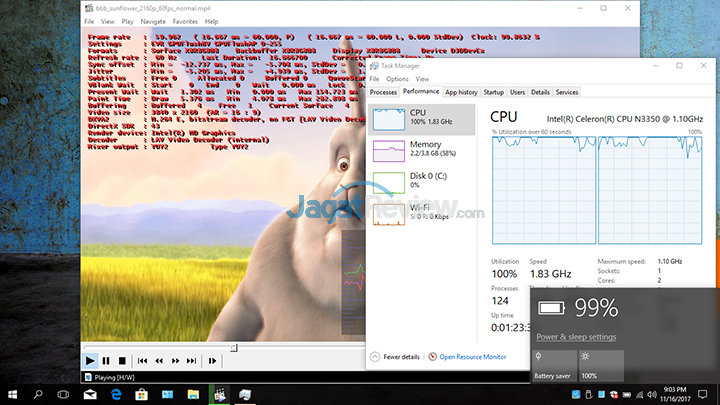Open Power & sleep settings link
Image resolution: width=720 pixels, height=405 pixels.
576,337
